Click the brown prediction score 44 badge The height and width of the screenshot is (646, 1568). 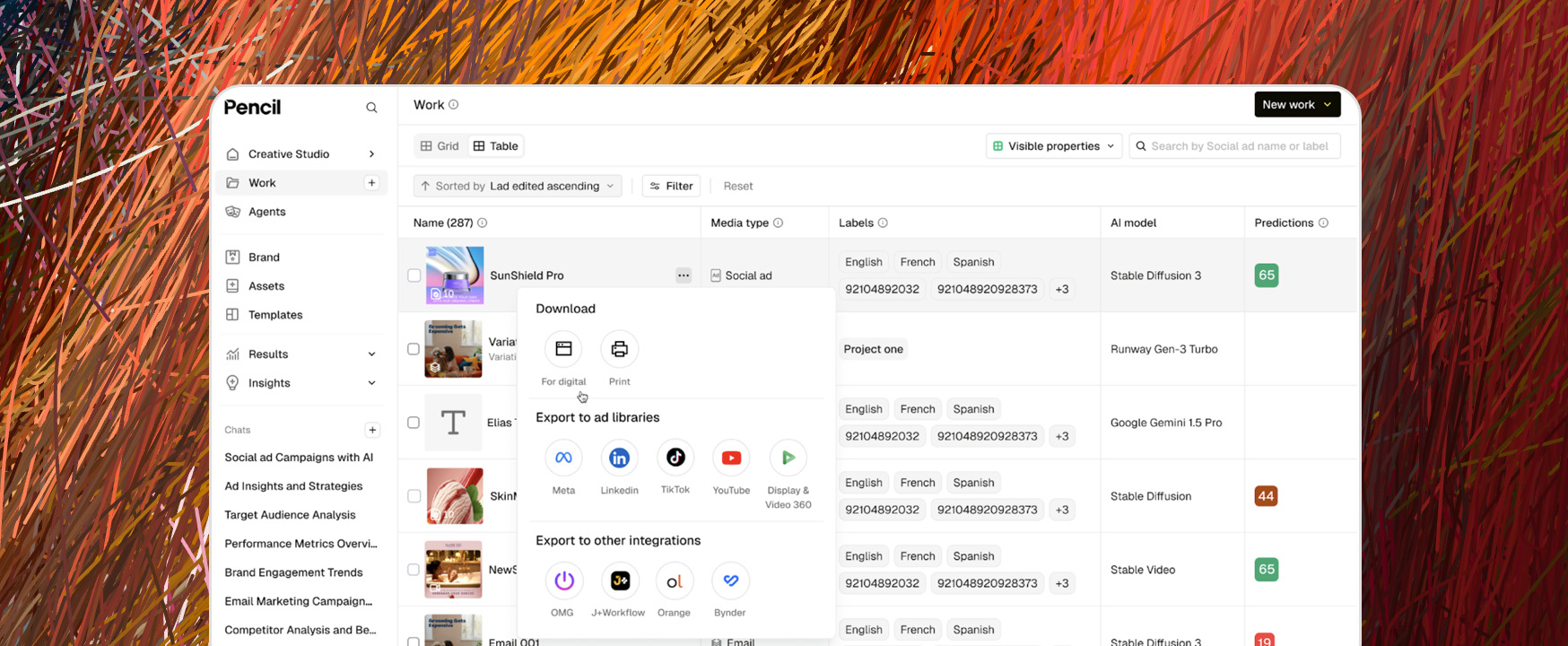(1267, 496)
